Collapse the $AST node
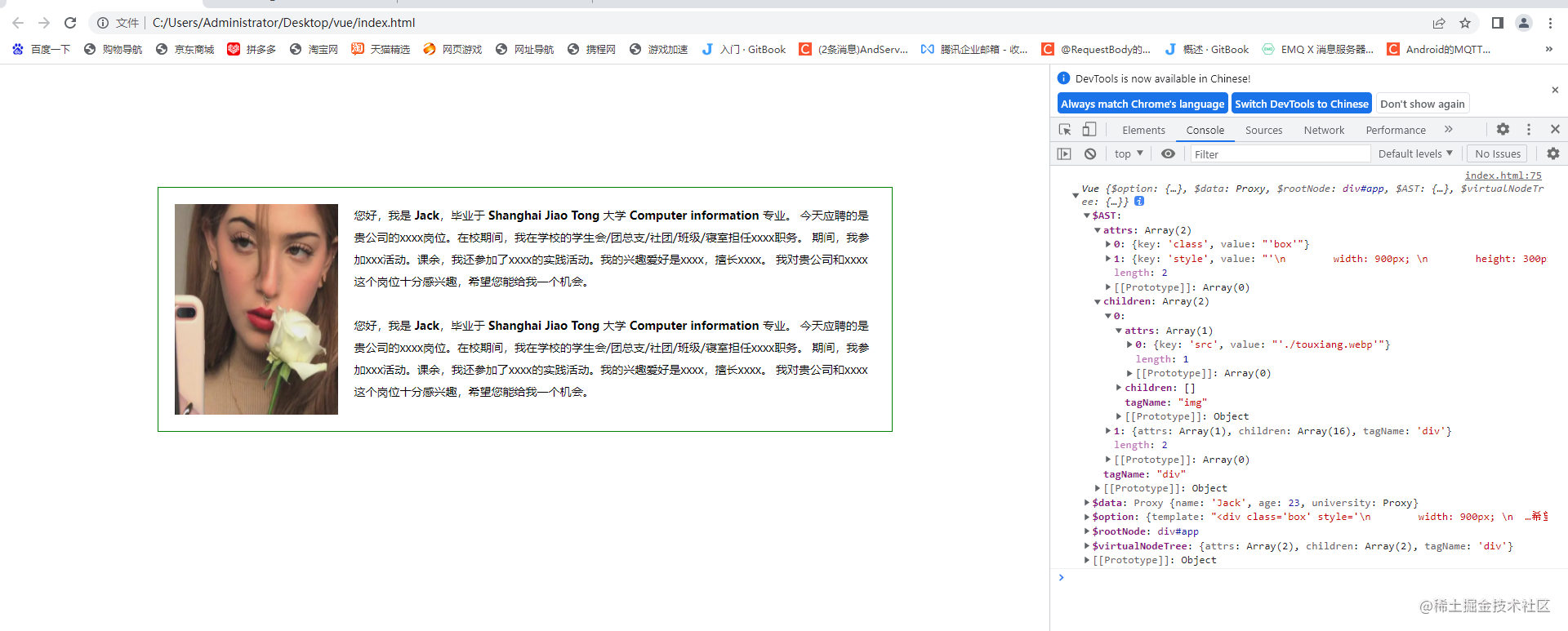The width and height of the screenshot is (1568, 631). click(x=1086, y=216)
